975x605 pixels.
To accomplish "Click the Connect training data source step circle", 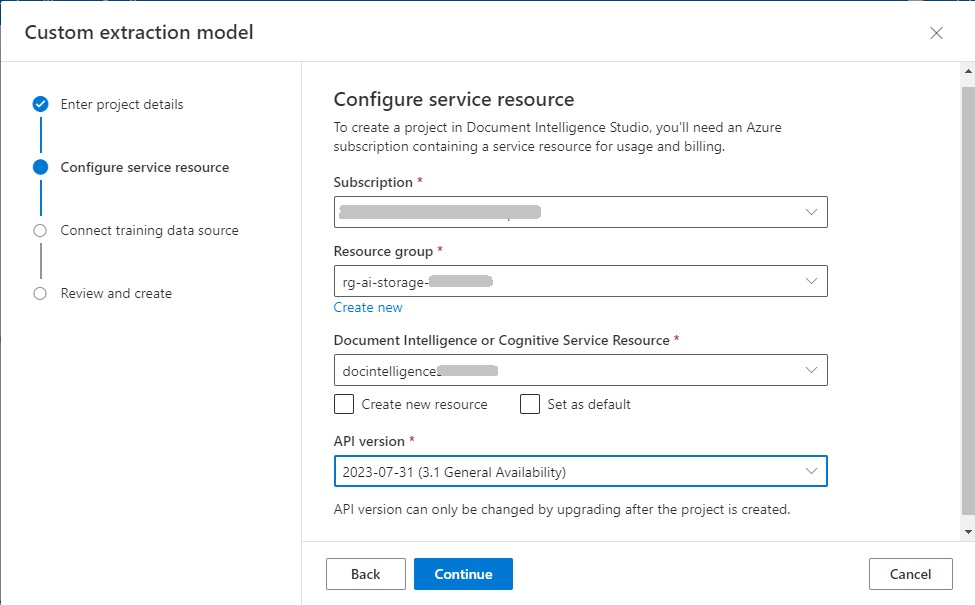I will pos(40,230).
